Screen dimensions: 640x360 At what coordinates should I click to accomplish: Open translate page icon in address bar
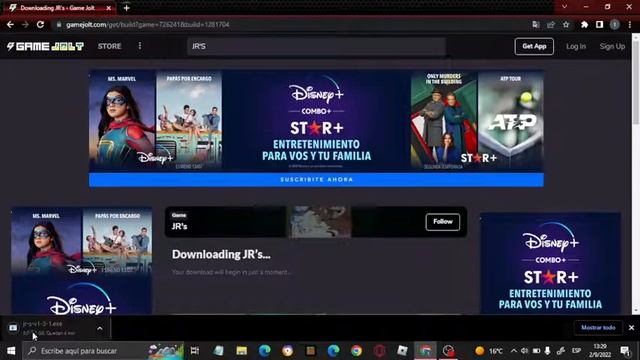coord(536,24)
